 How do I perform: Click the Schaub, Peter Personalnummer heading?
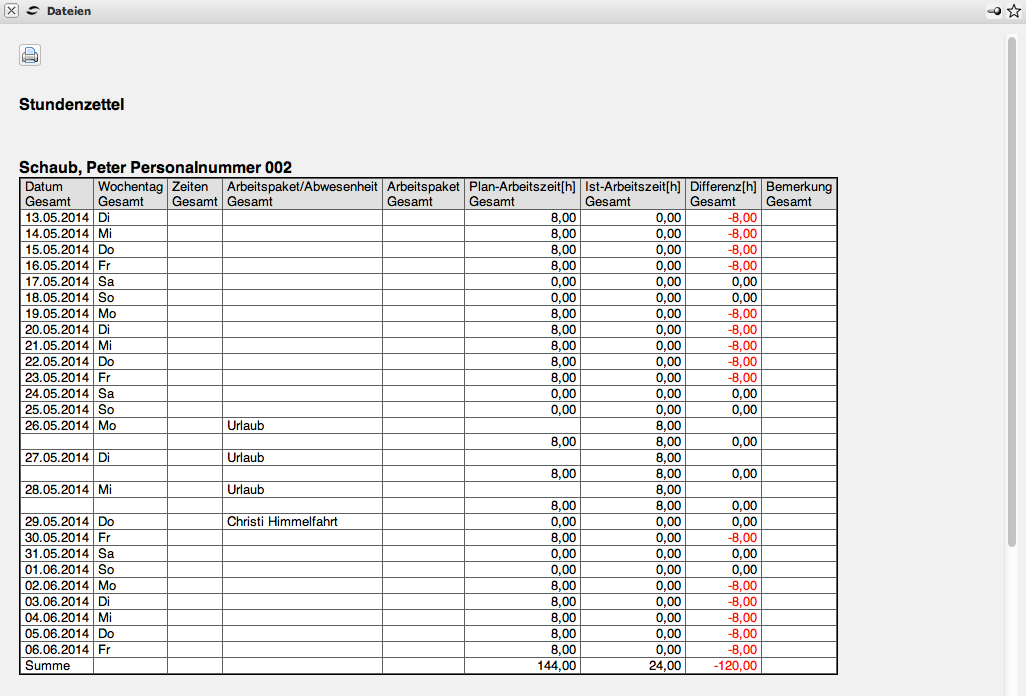[155, 168]
